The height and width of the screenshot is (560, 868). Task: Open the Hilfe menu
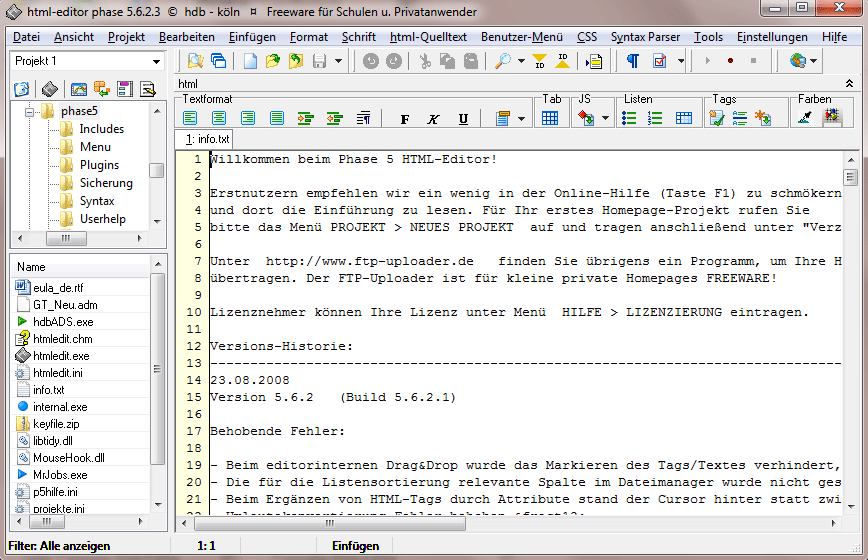click(834, 37)
